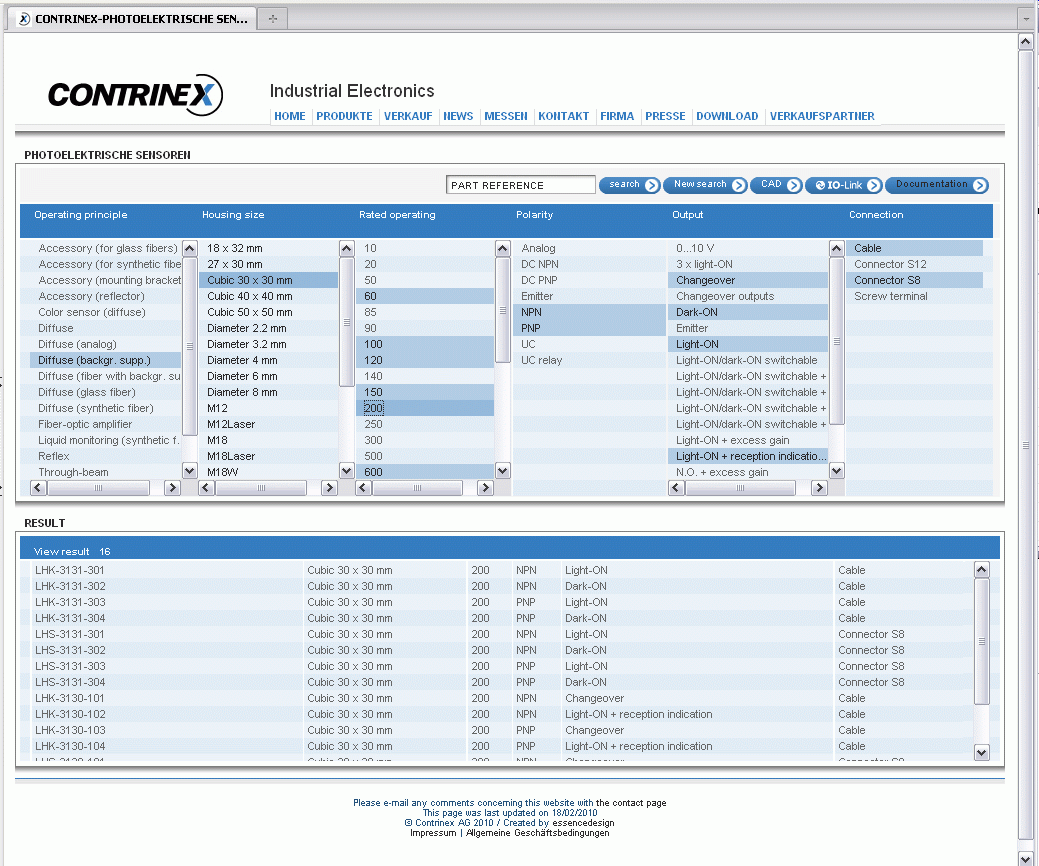Toggle Connector S12 connection option
Image resolution: width=1039 pixels, height=866 pixels.
point(890,264)
